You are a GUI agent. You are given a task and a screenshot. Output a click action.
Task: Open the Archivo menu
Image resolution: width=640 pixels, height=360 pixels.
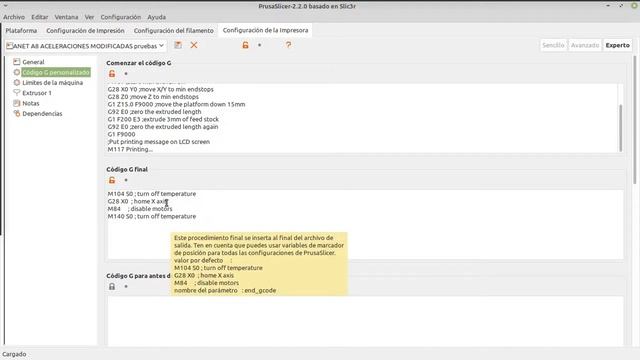point(14,17)
